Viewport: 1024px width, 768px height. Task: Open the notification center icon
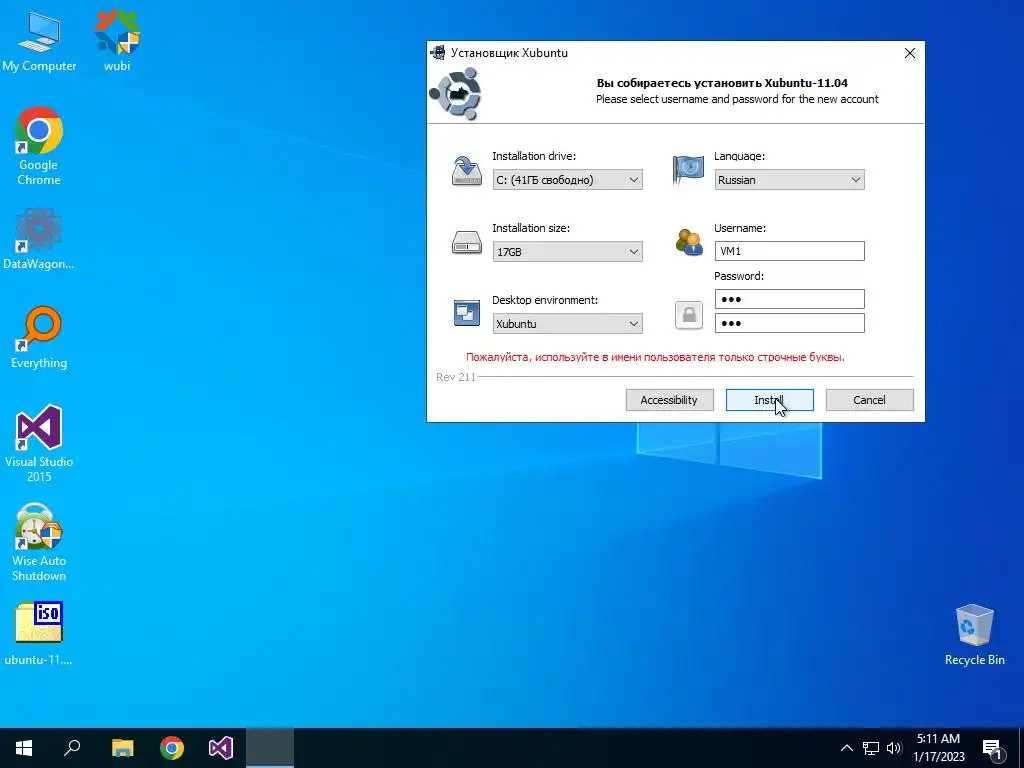point(991,749)
